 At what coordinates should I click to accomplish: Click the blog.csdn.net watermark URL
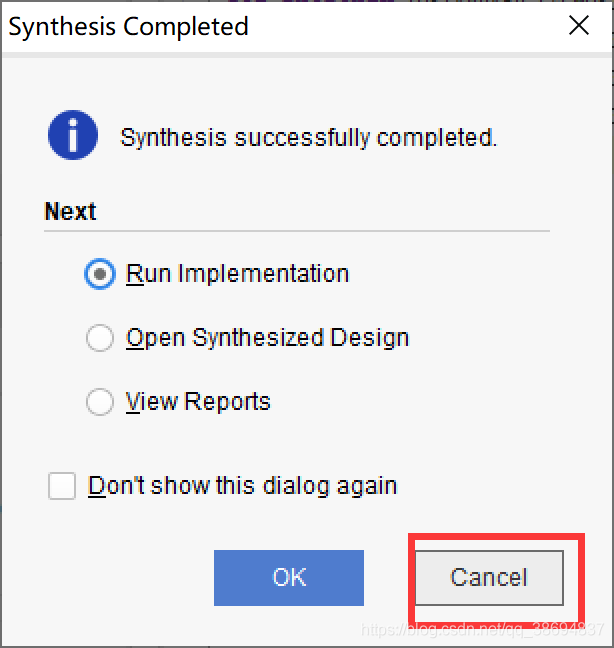tap(483, 630)
